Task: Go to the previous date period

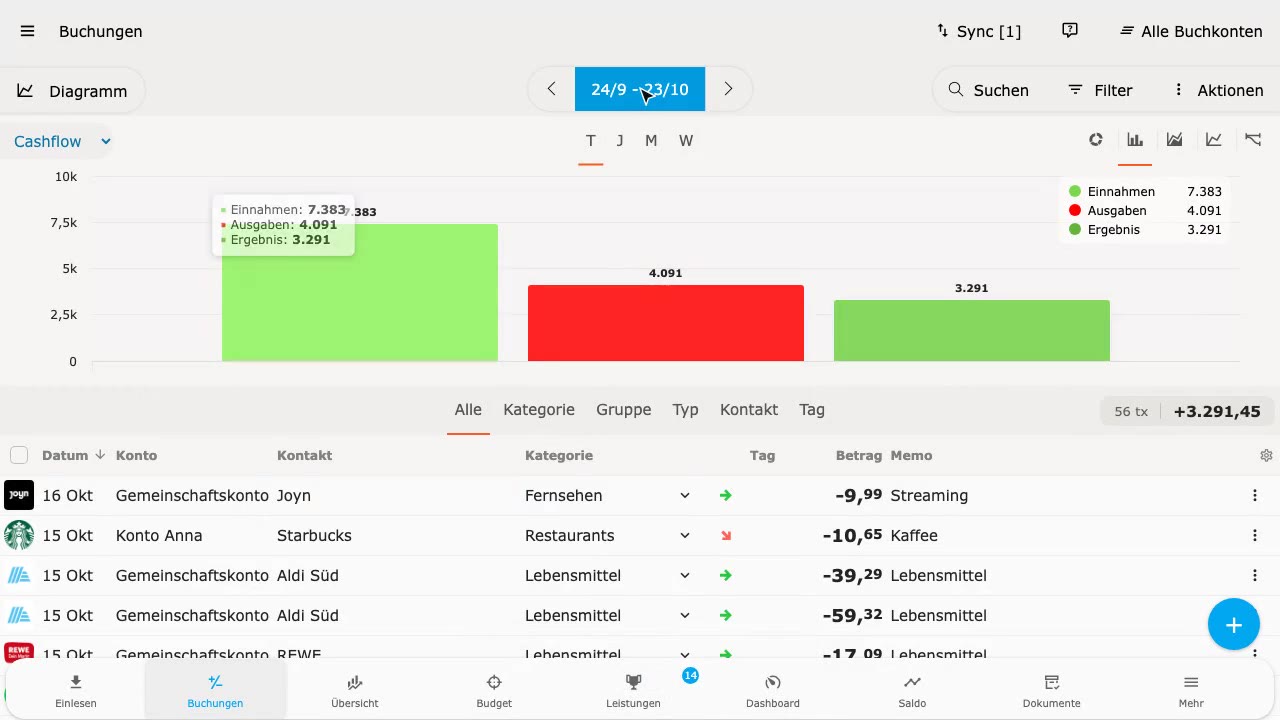Action: pyautogui.click(x=551, y=89)
